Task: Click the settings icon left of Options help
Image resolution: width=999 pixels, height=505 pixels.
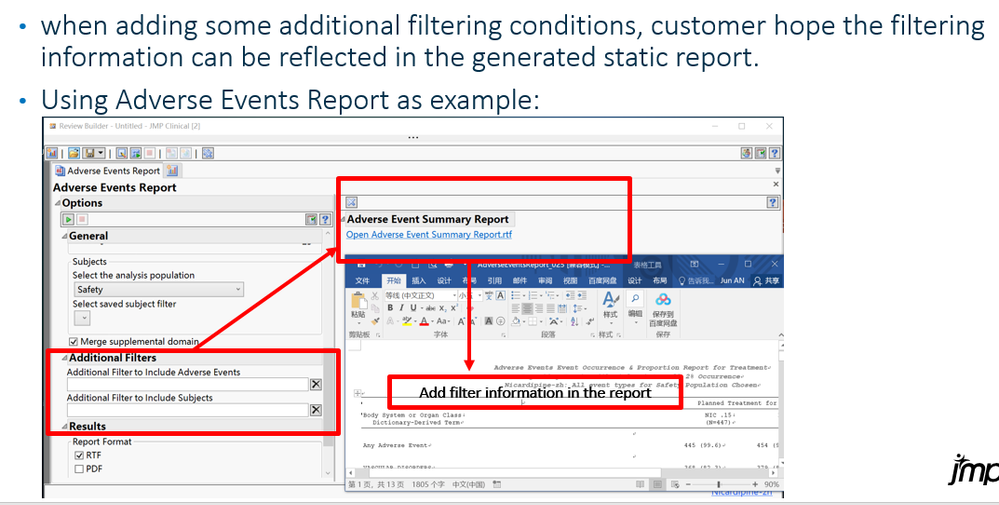Action: coord(311,220)
